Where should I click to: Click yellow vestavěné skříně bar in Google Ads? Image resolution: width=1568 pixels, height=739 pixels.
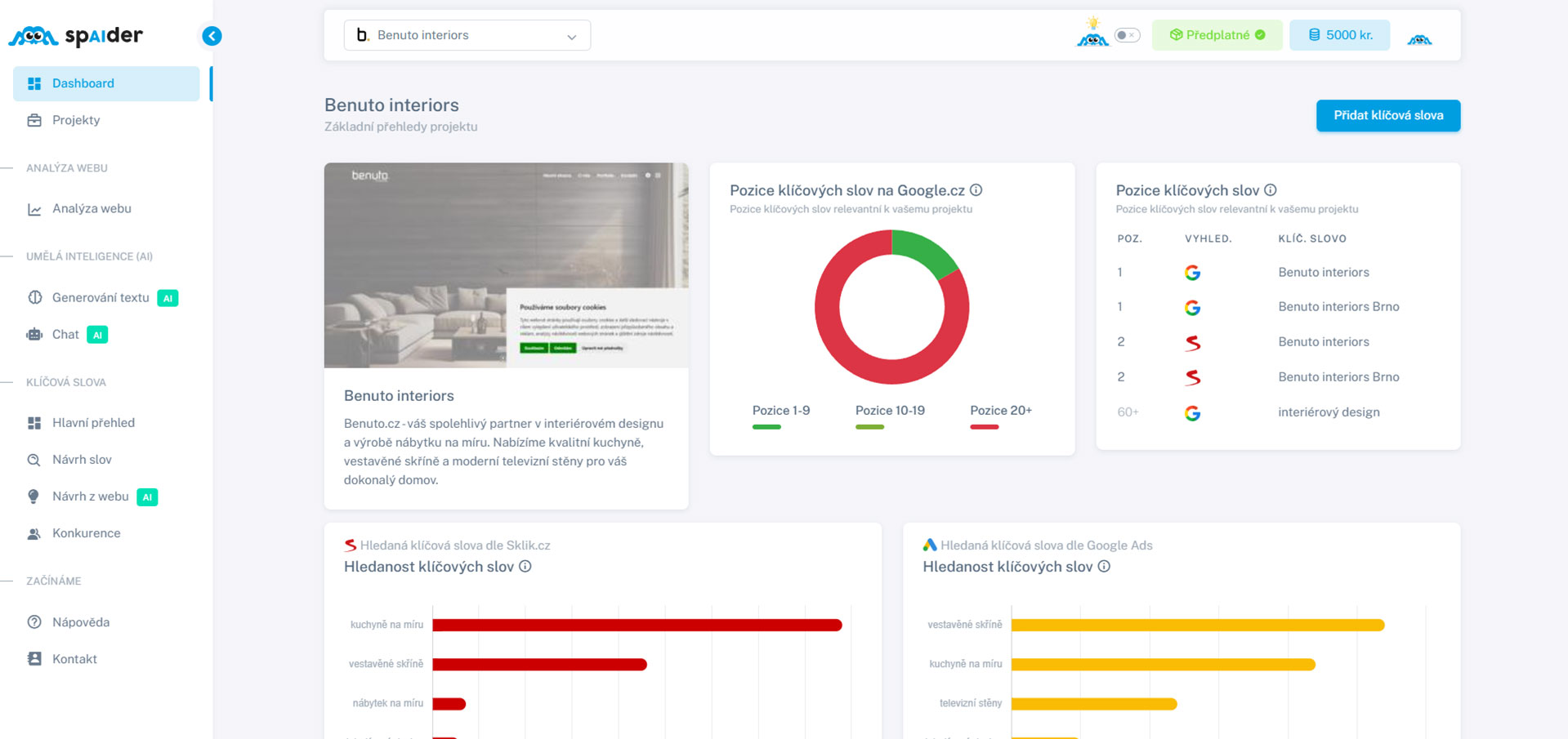[x=1198, y=625]
